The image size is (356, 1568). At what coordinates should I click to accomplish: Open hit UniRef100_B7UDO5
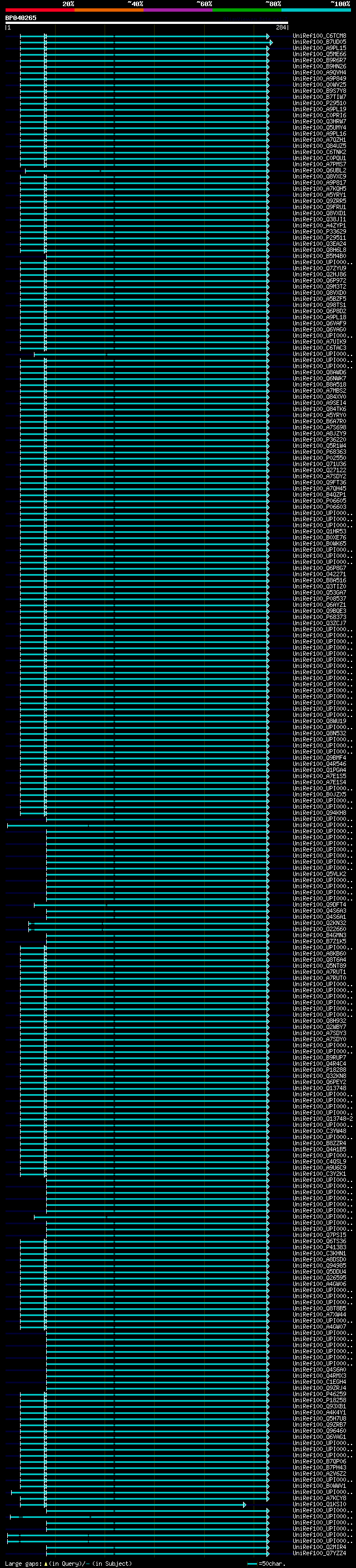319,42
